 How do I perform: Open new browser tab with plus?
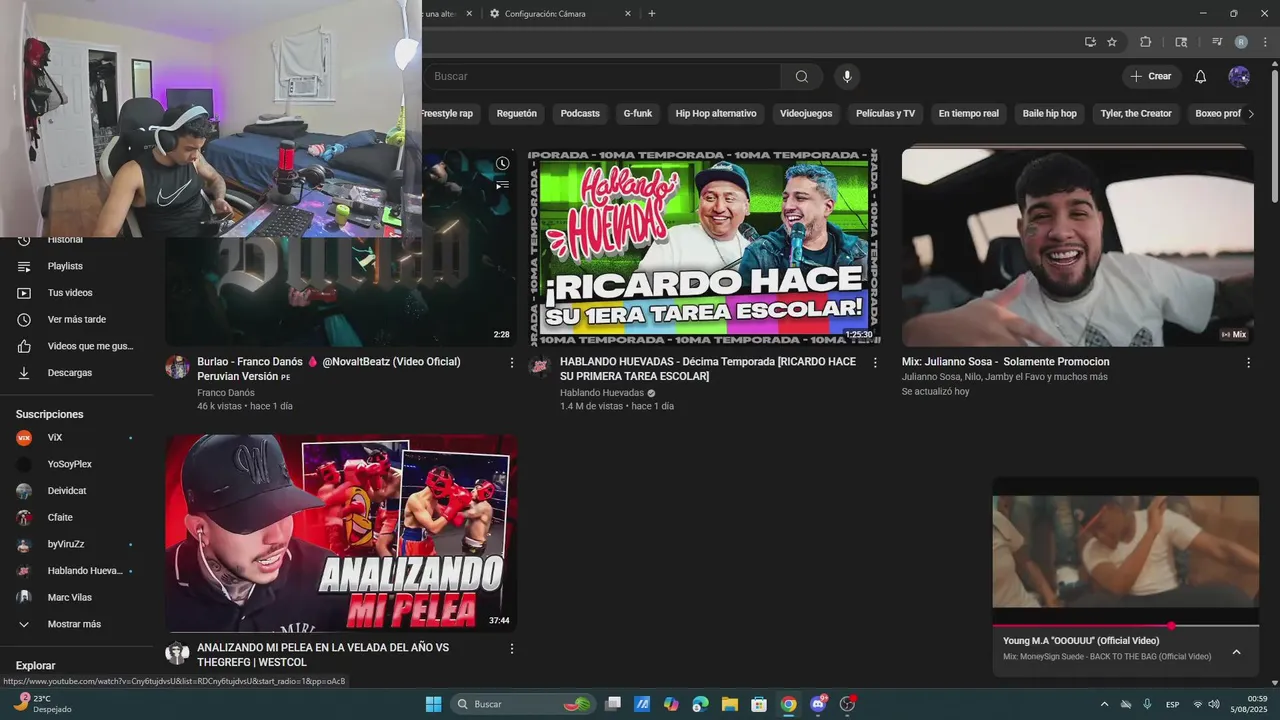point(652,14)
